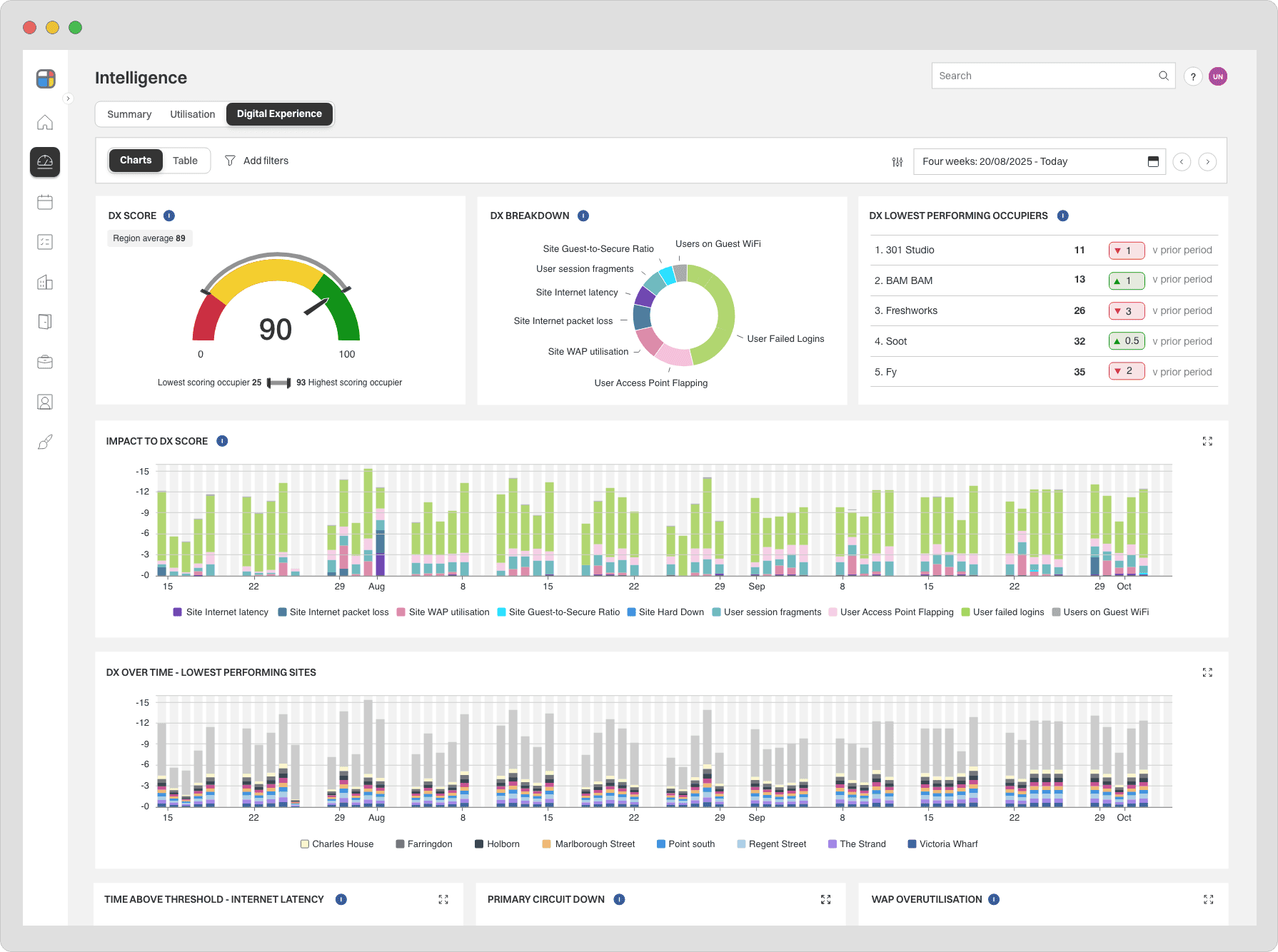Open the Home icon in sidebar
Screen dimensions: 1278x952
pos(45,123)
